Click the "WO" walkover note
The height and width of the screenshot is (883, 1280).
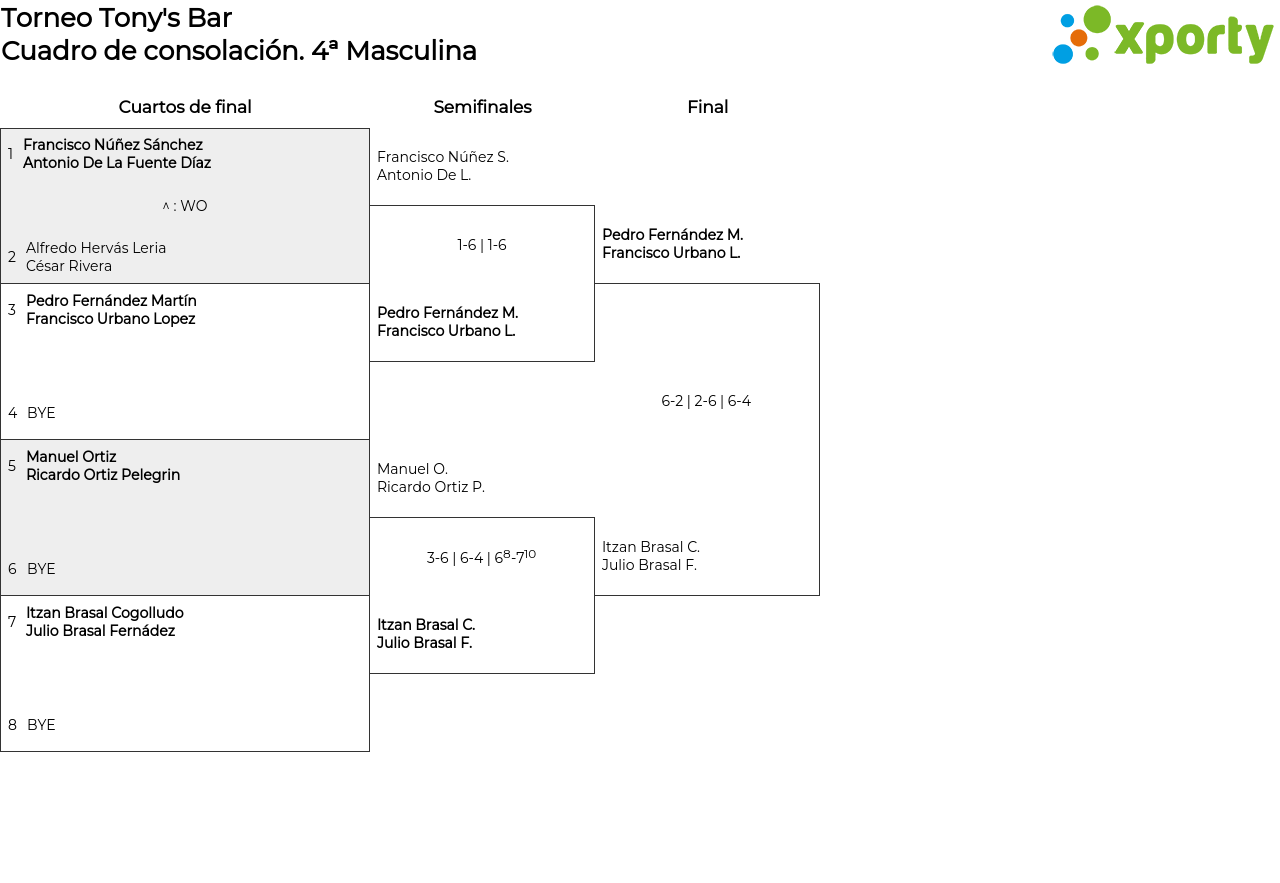(x=185, y=206)
